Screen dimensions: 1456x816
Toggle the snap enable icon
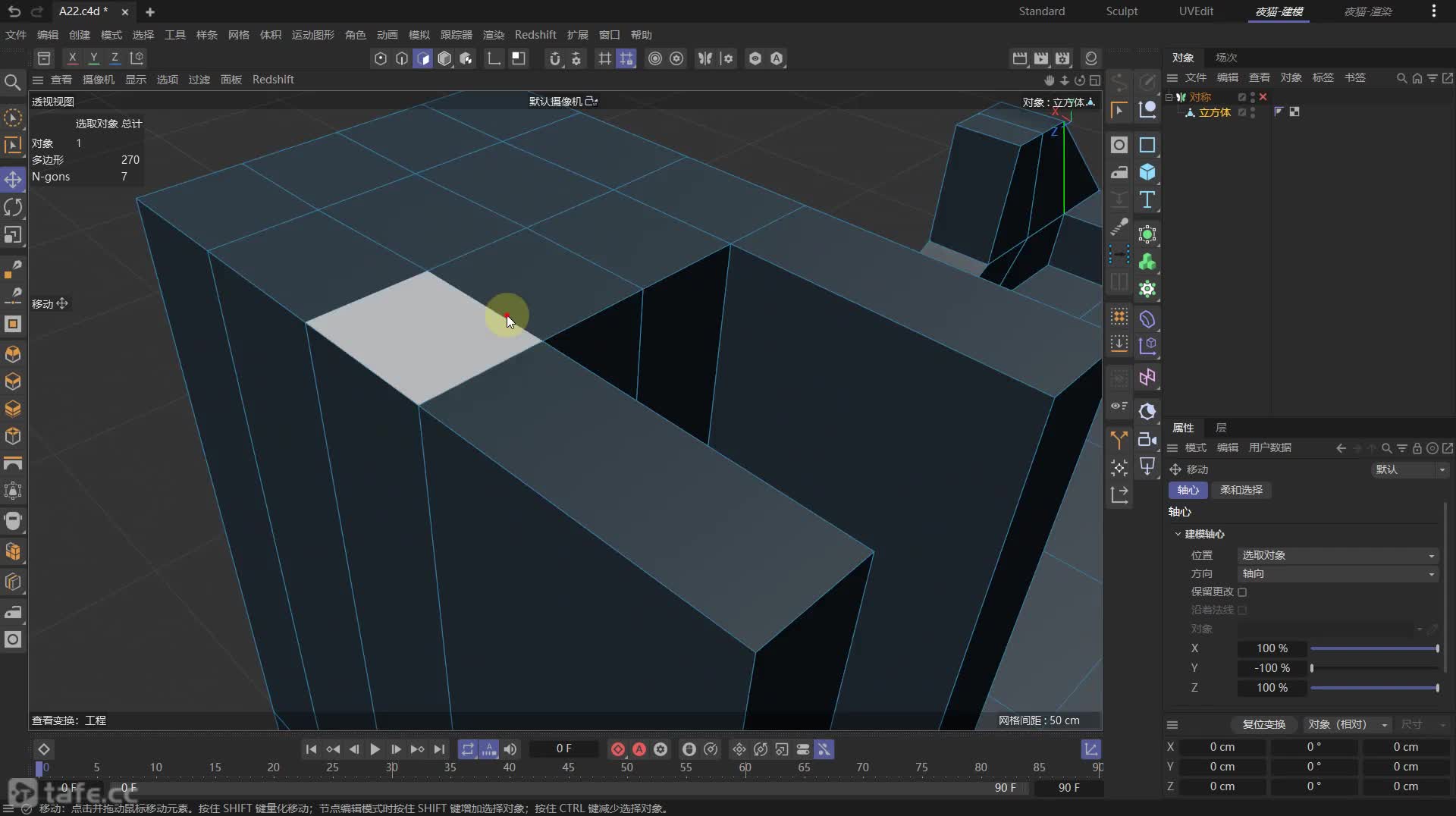tap(555, 58)
